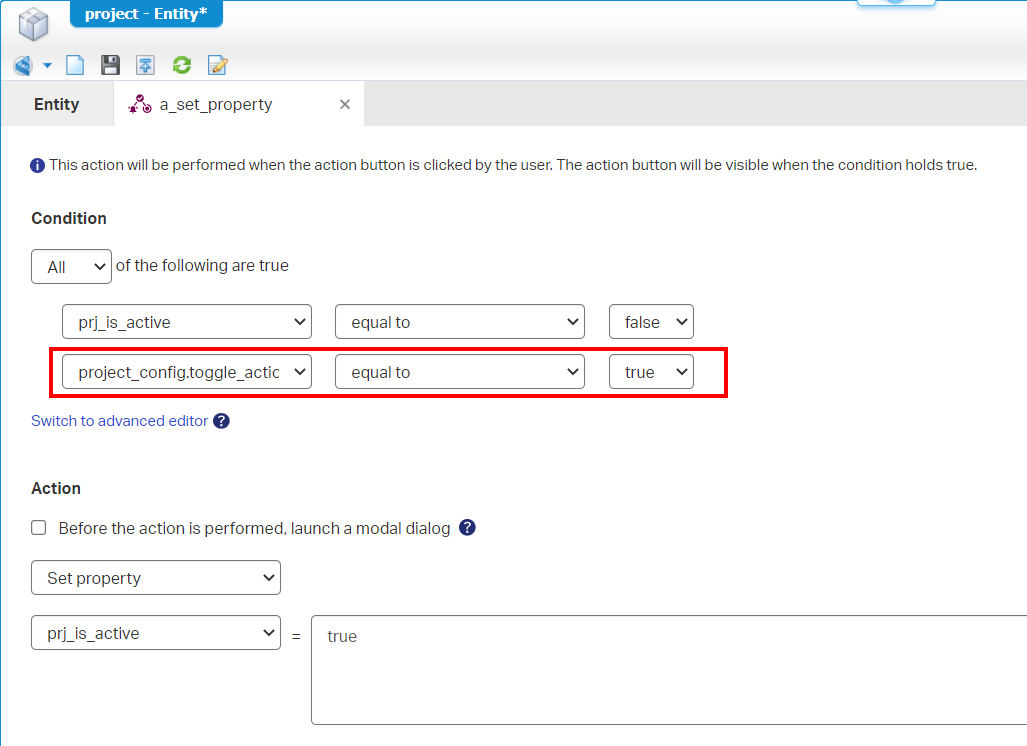
Task: Create a new document from toolbar
Action: (75, 65)
